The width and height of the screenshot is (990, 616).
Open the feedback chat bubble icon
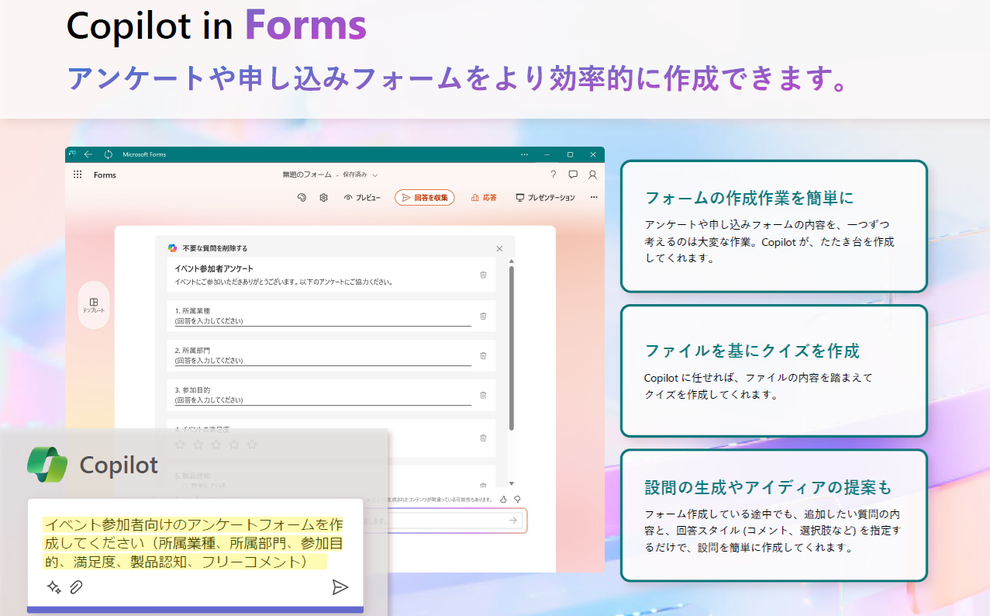click(x=573, y=175)
